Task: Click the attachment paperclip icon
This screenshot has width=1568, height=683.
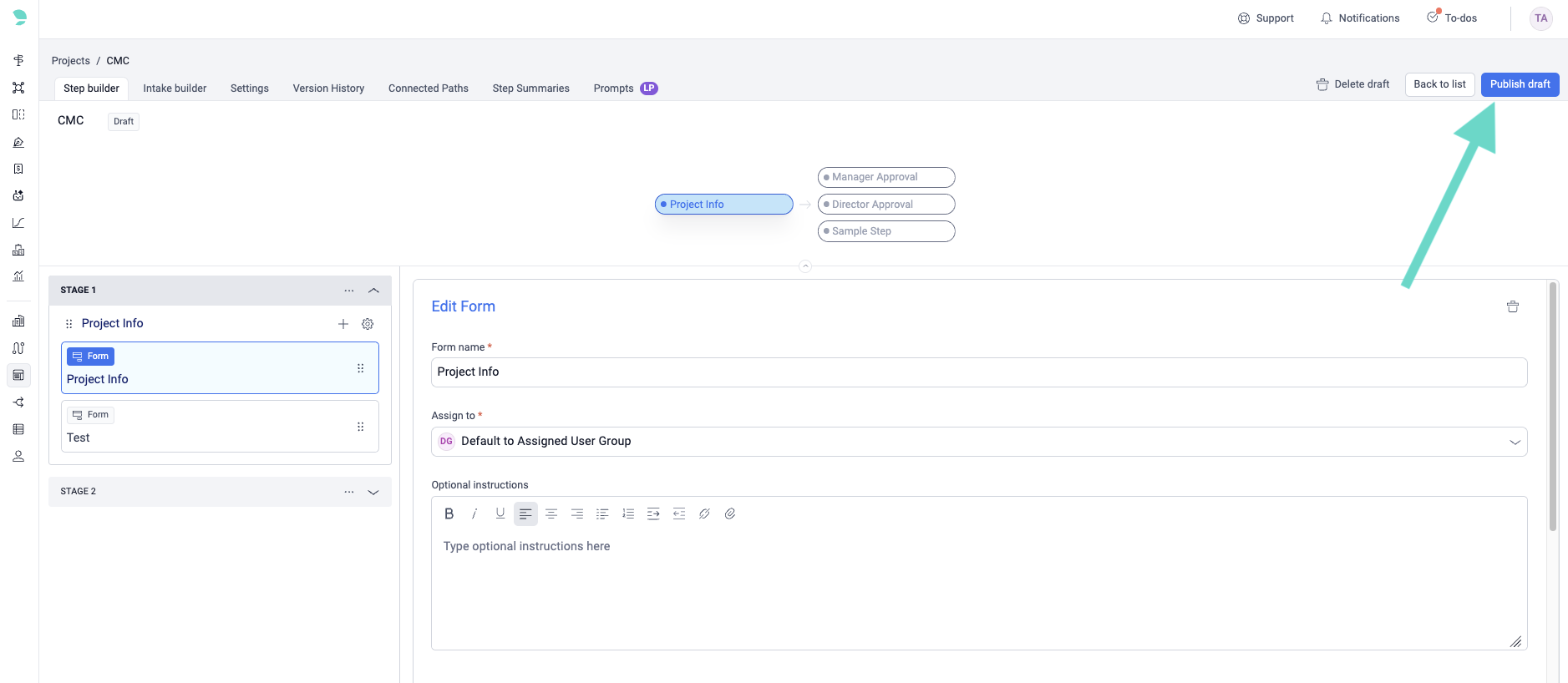Action: pos(730,514)
